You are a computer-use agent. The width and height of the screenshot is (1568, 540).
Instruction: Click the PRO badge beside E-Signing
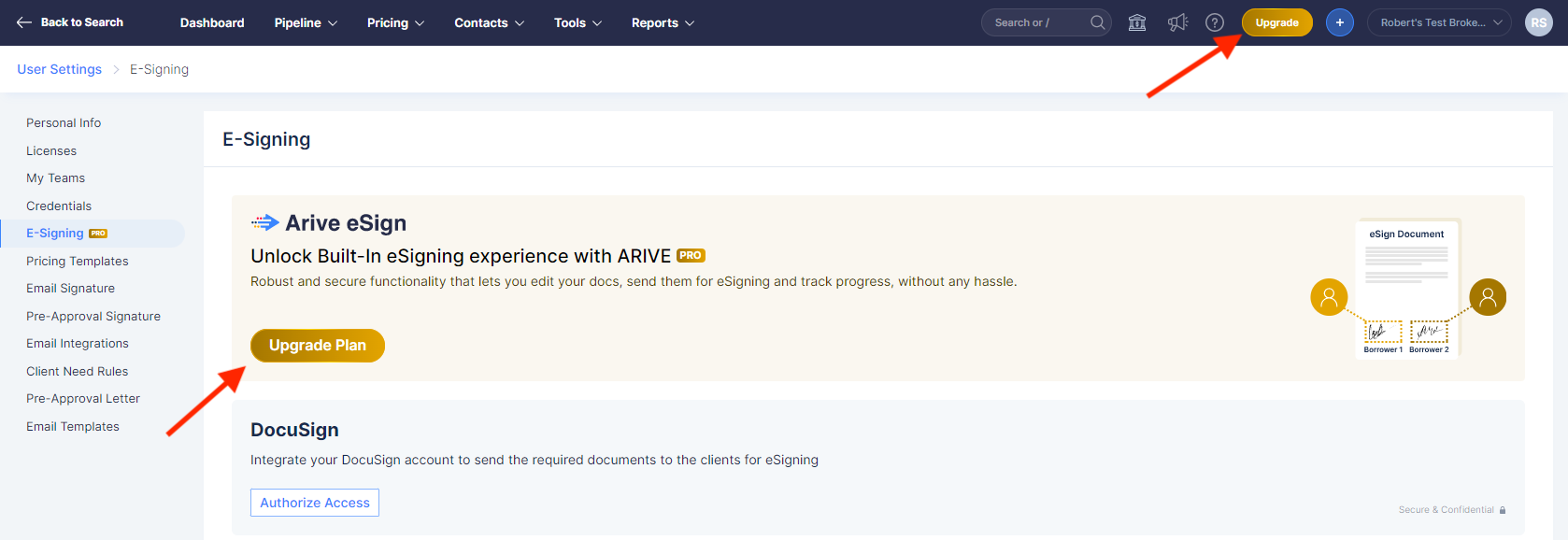pos(98,234)
